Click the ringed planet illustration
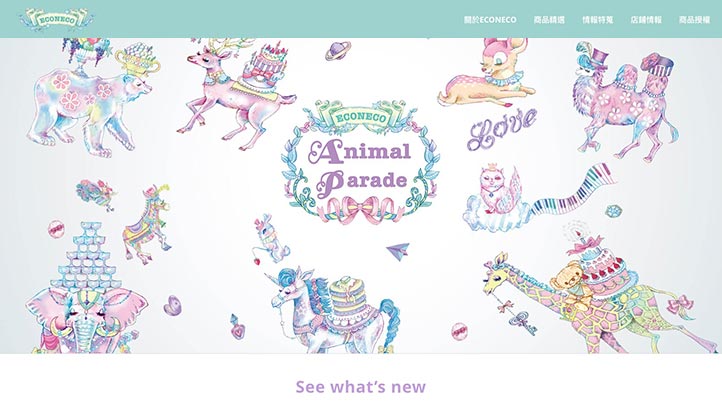 tap(338, 51)
